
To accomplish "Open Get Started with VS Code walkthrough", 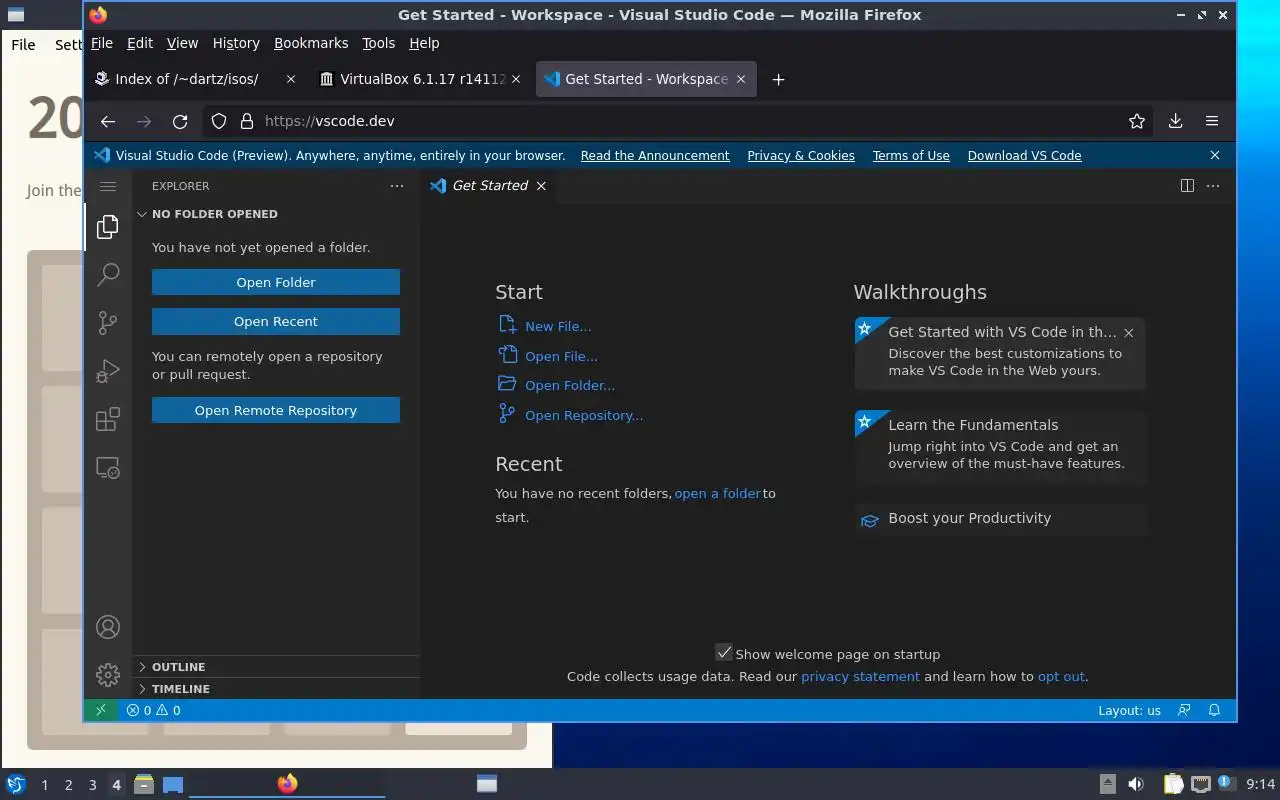I will [x=1000, y=352].
